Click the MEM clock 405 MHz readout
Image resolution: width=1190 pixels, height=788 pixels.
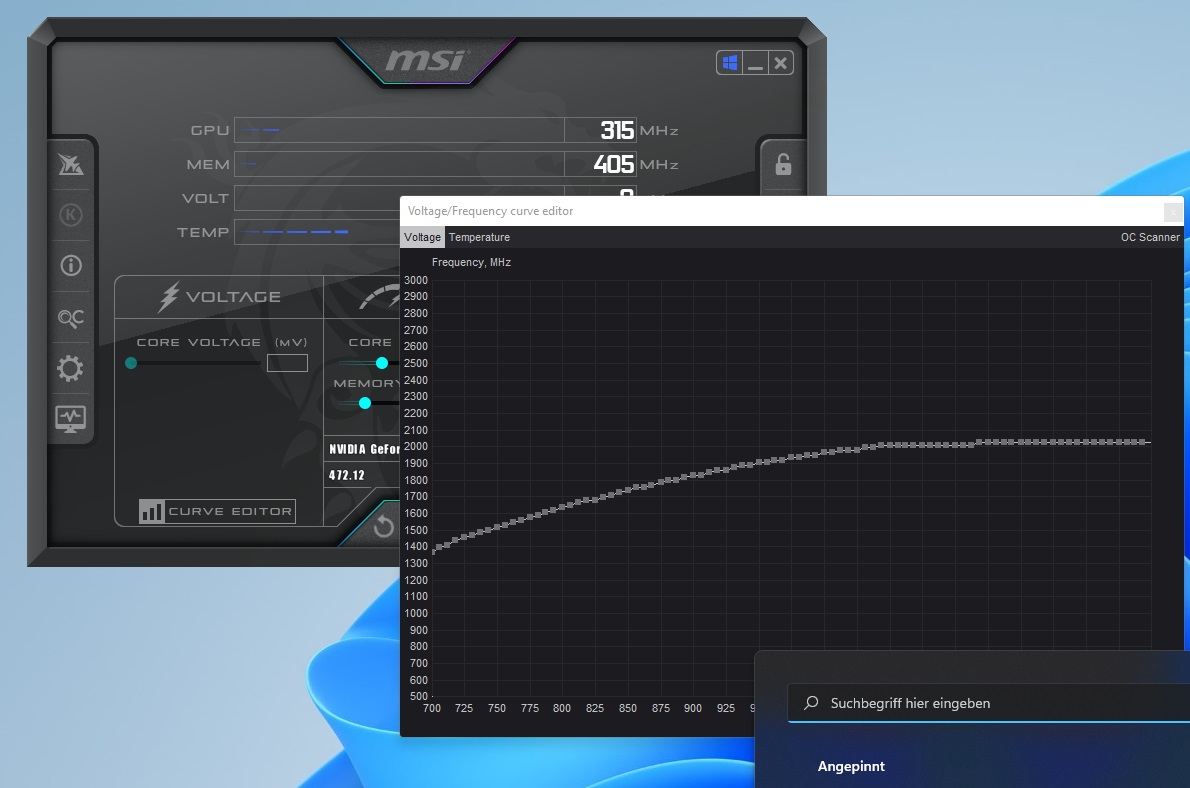(613, 164)
